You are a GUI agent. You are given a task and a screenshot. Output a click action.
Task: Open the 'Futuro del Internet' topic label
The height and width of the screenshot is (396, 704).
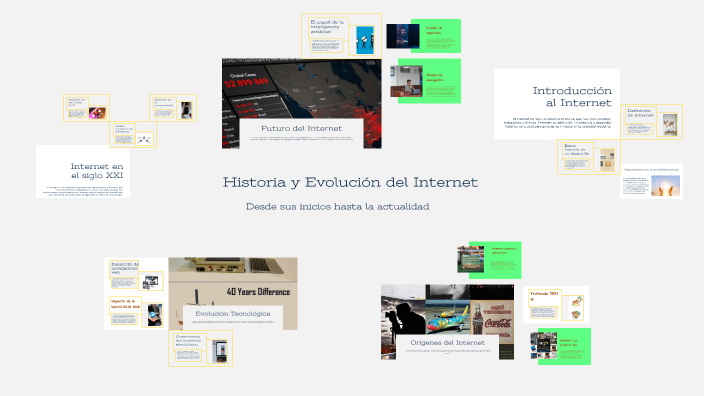301,128
